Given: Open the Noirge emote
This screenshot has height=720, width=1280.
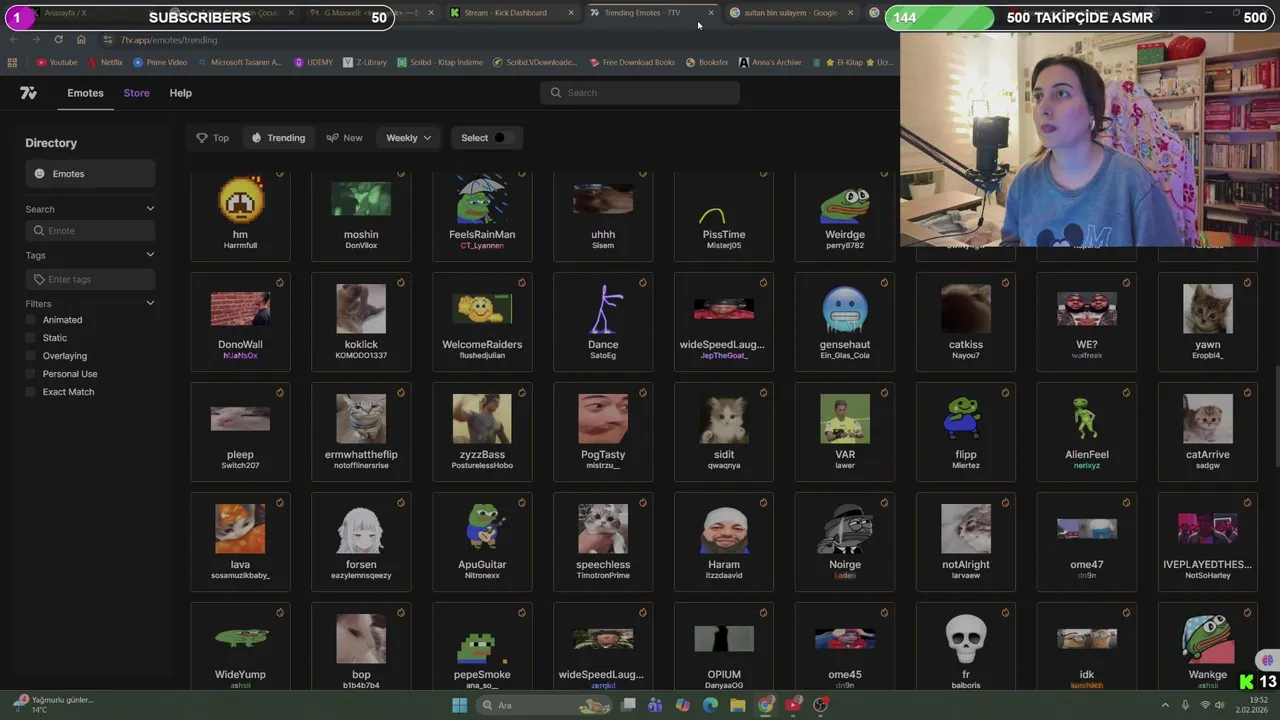Looking at the screenshot, I should coord(845,542).
